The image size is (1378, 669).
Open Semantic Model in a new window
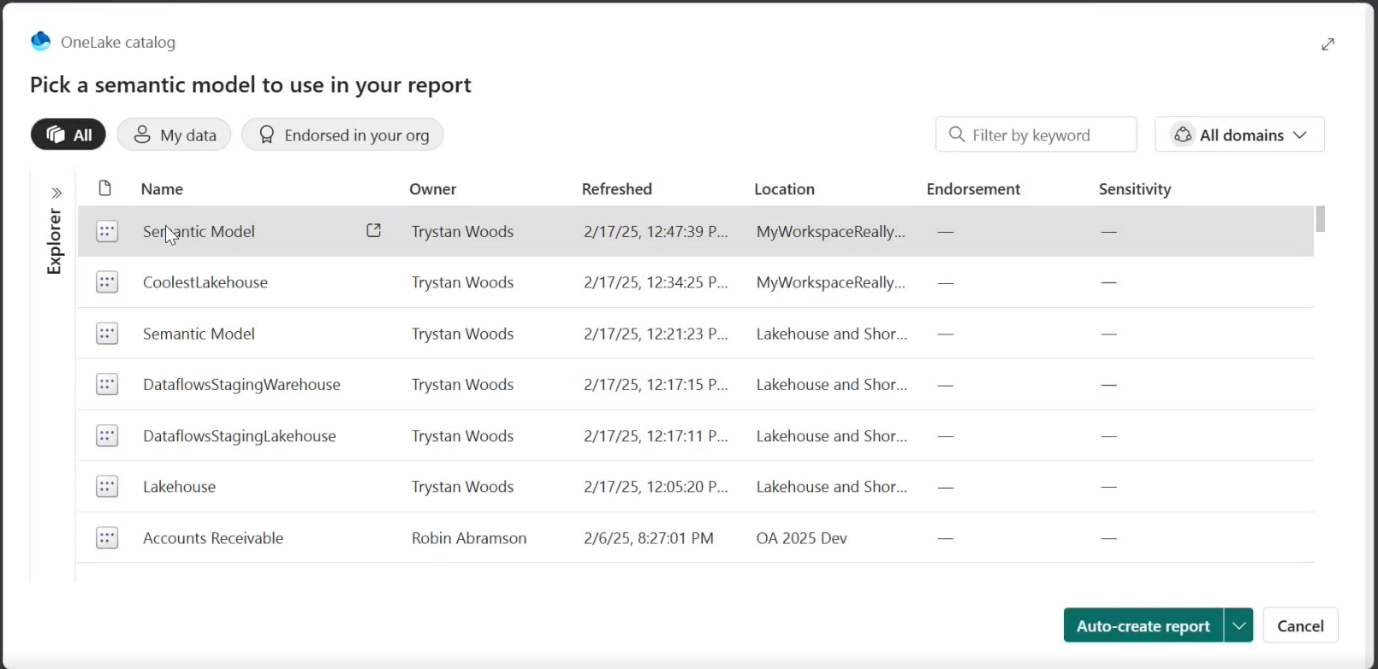(373, 230)
